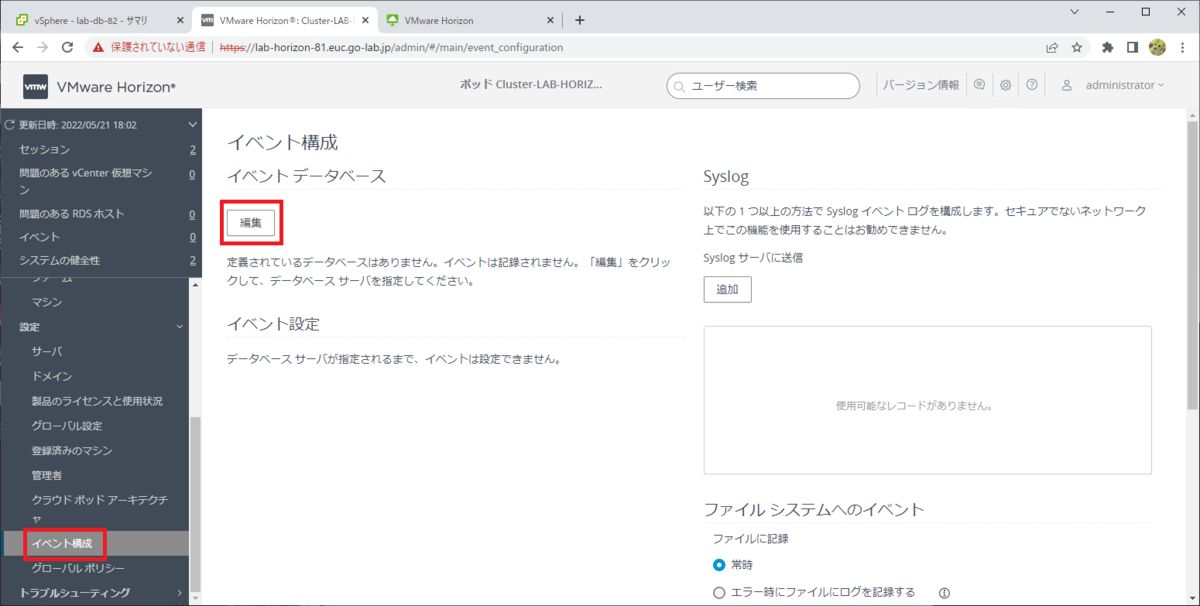Click the info icon next to エラー時 option

(x=944, y=593)
